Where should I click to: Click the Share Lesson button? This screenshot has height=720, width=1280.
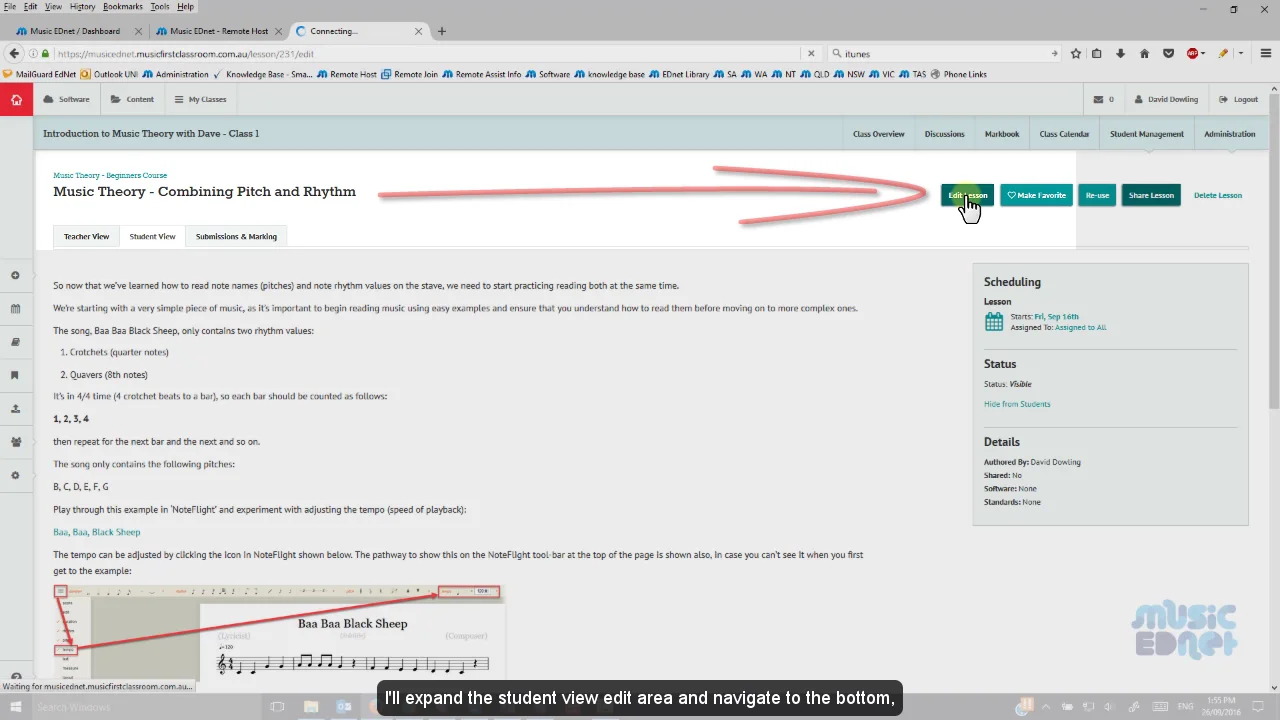1151,195
